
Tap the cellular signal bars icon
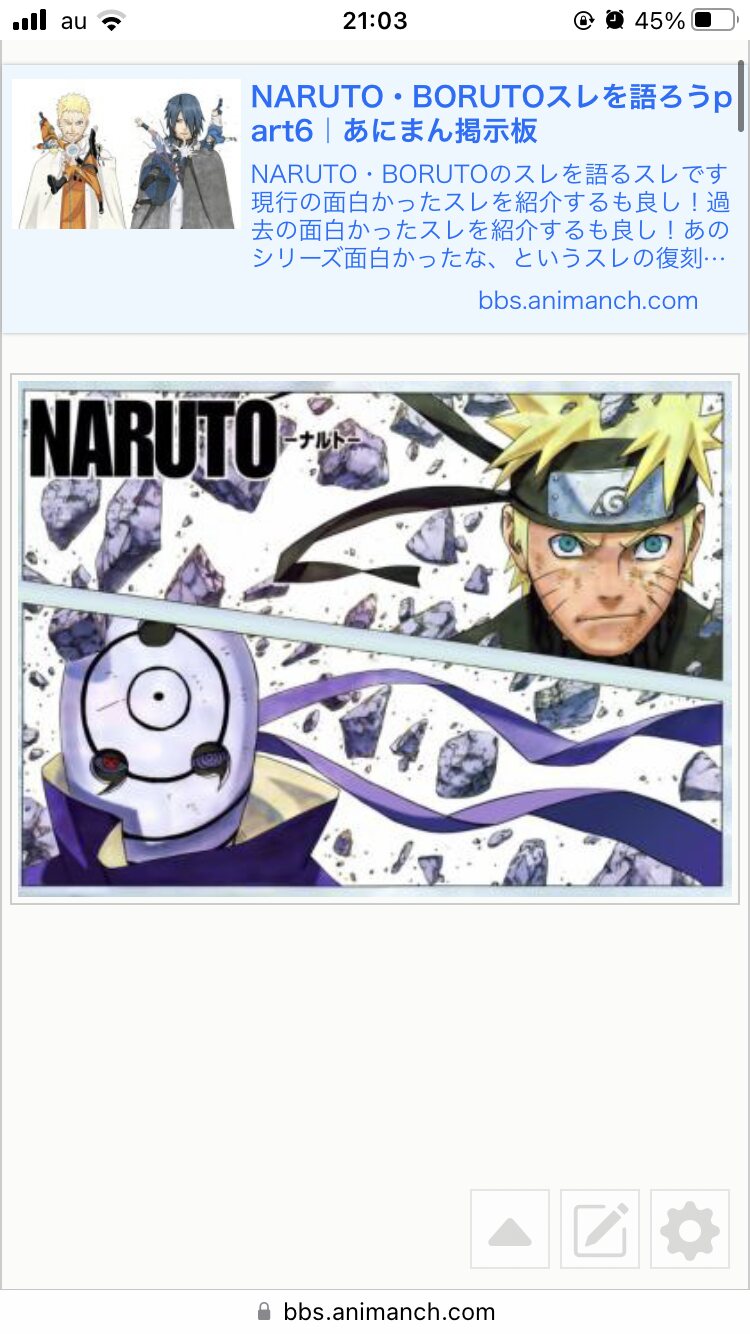(x=30, y=20)
